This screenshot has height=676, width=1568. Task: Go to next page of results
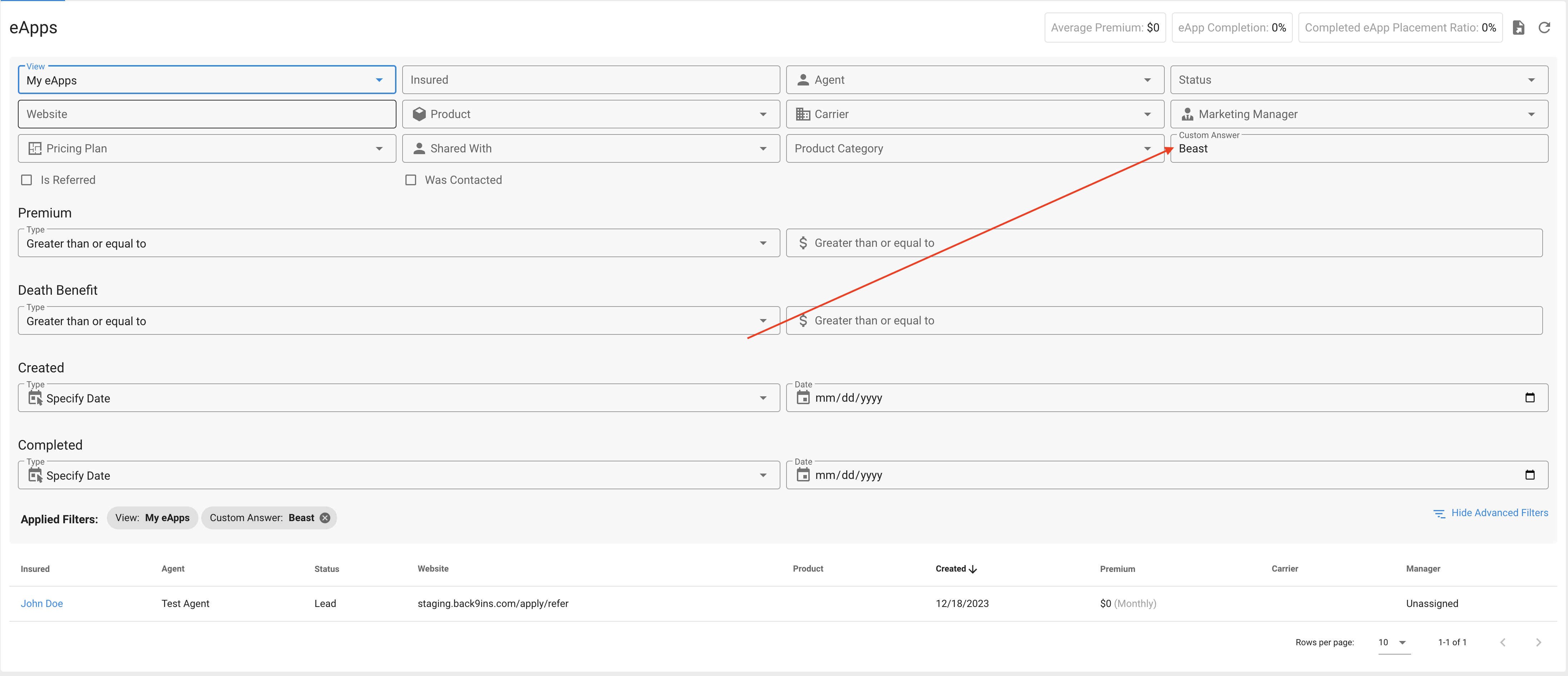pos(1538,642)
